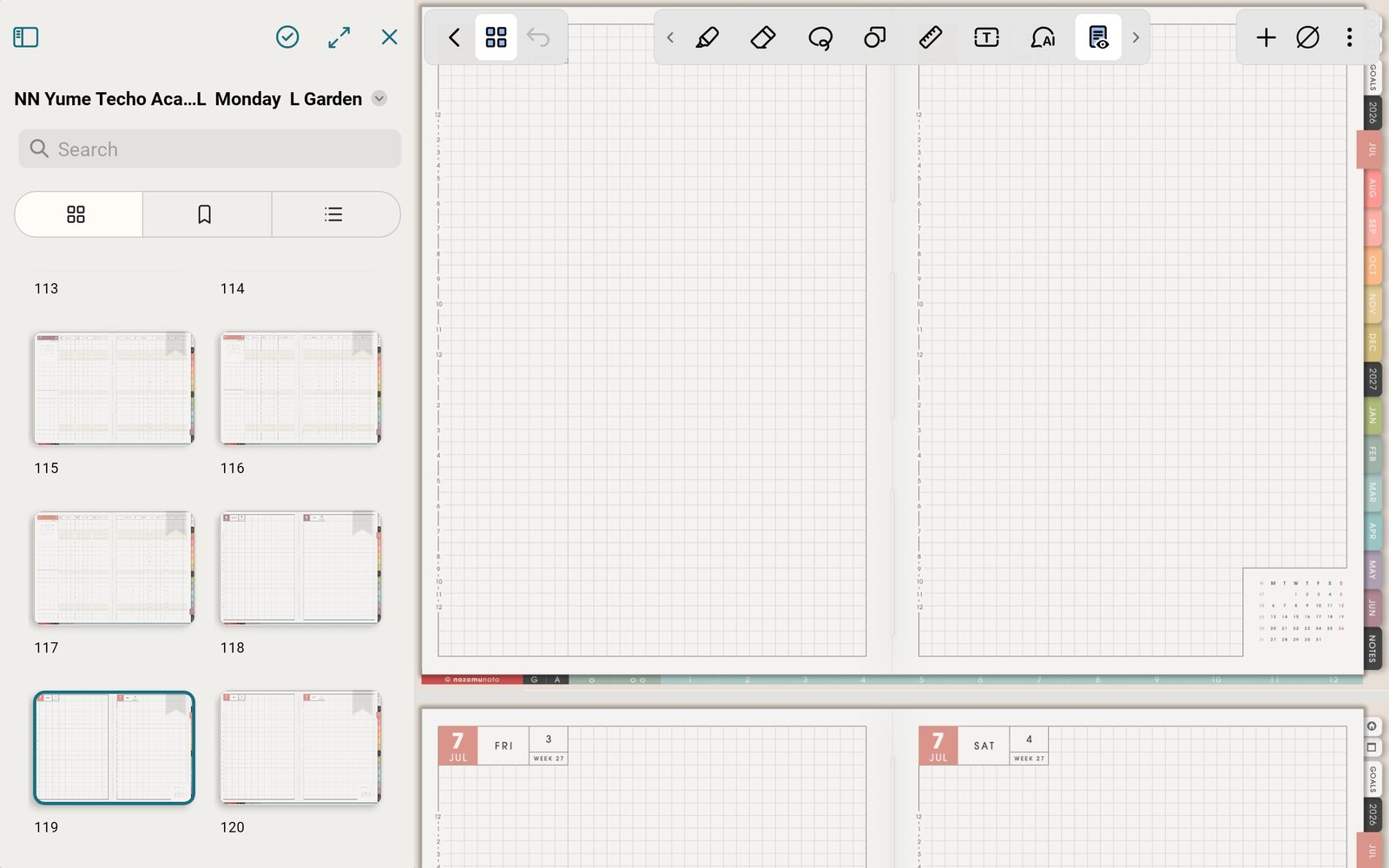Jump to the JUN month tab
This screenshot has height=868, width=1389.
tap(1373, 607)
